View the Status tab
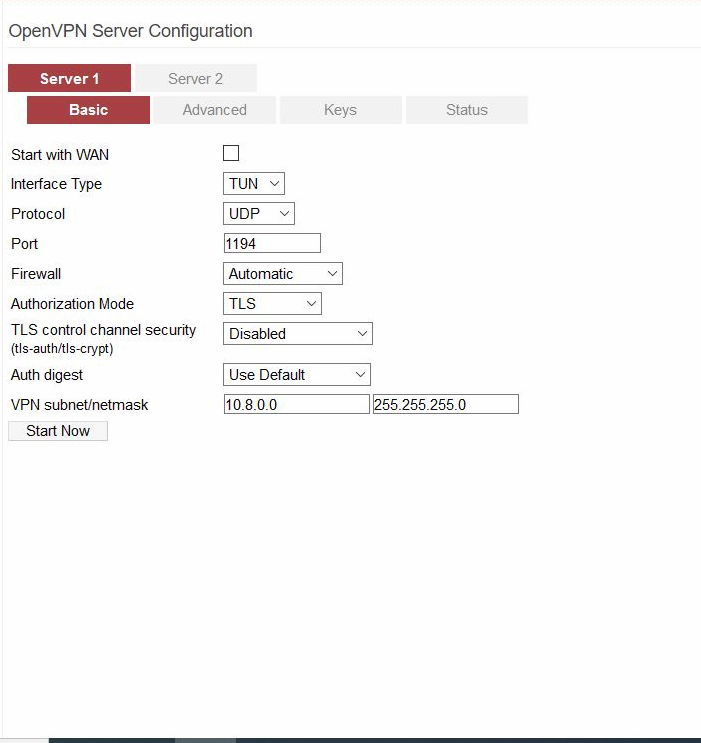Image resolution: width=701 pixels, height=743 pixels. (466, 110)
